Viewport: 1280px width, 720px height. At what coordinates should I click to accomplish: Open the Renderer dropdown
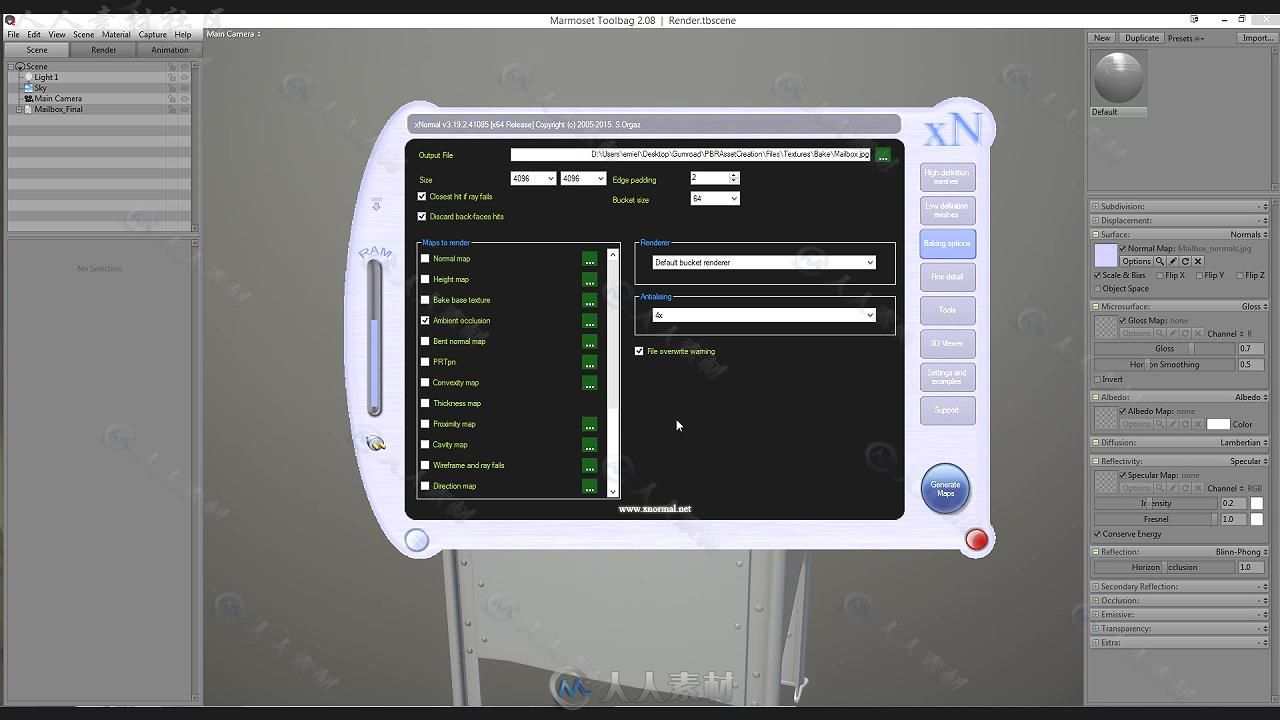(x=765, y=263)
